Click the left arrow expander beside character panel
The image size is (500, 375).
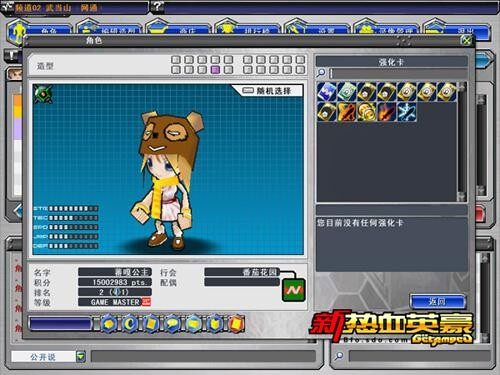(18, 211)
